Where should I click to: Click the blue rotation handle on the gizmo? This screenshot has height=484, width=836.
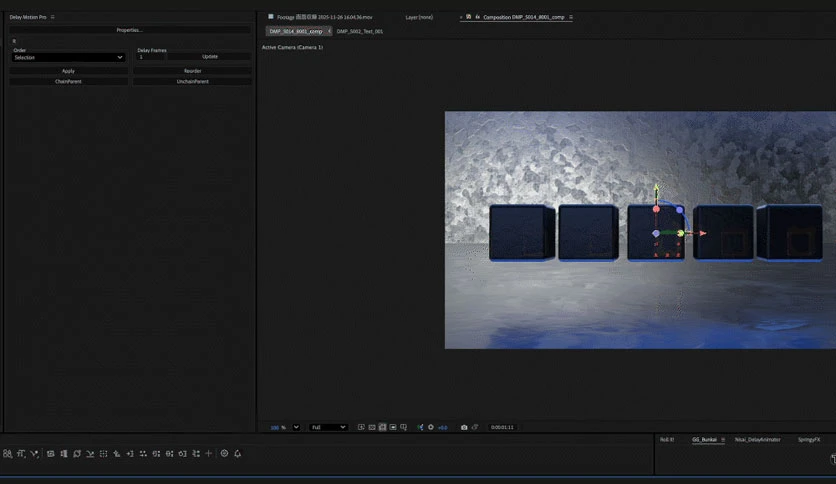(680, 210)
